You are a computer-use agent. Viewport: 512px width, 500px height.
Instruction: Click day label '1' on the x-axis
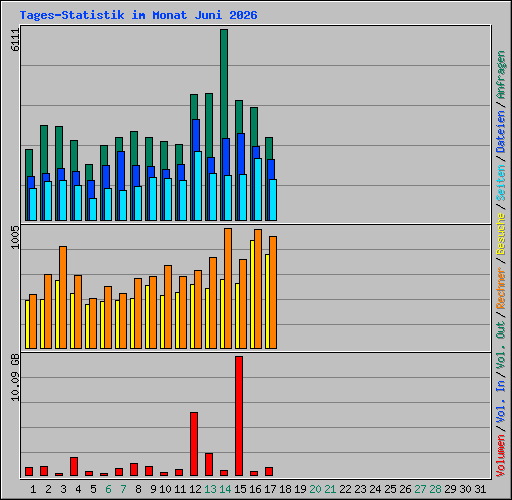tap(33, 489)
